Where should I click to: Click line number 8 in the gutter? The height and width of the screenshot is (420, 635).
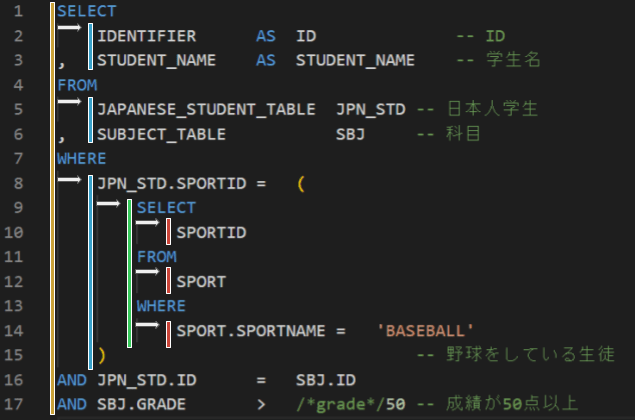tap(18, 183)
